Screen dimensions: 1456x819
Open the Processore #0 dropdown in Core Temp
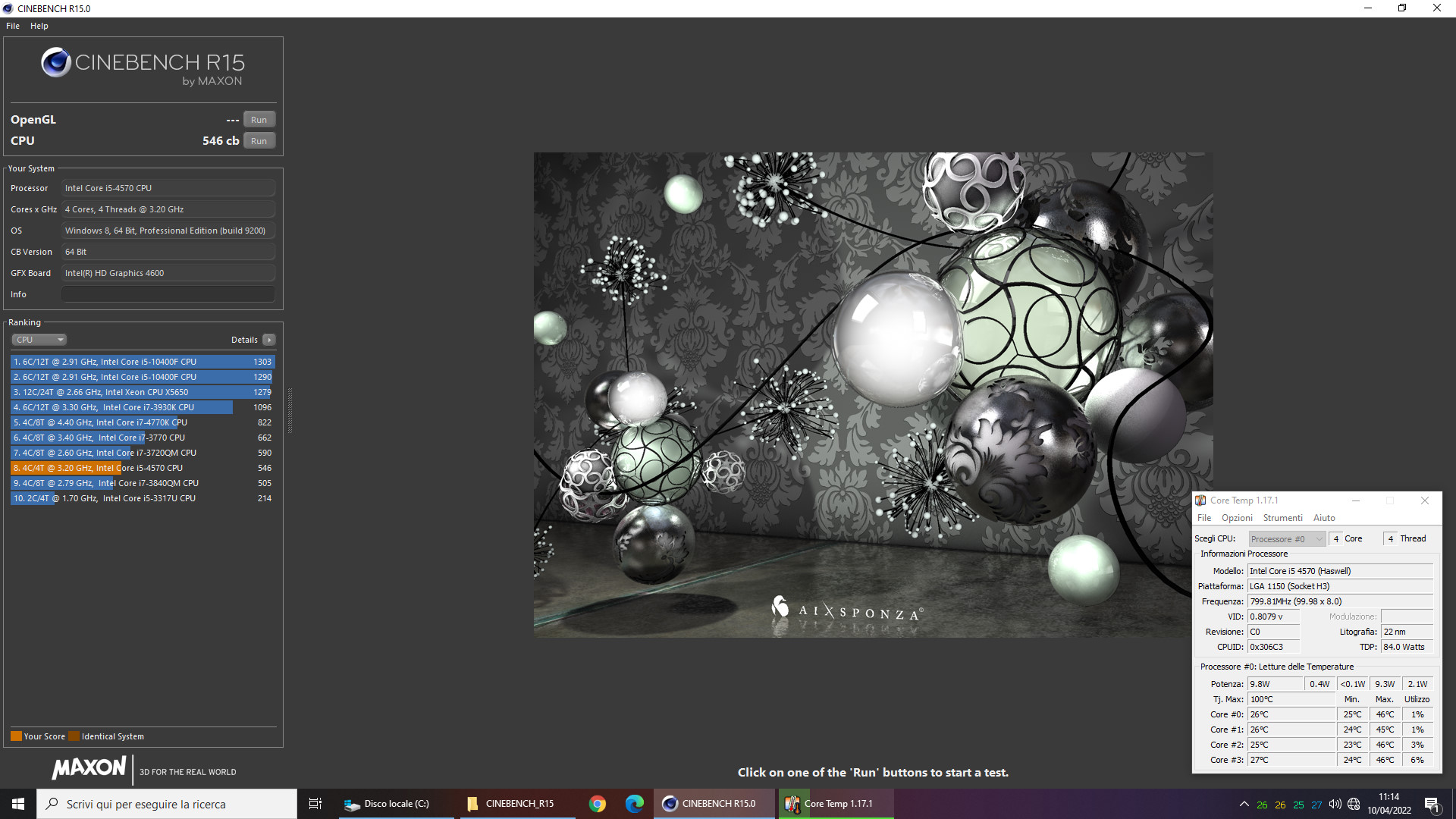pos(1286,539)
